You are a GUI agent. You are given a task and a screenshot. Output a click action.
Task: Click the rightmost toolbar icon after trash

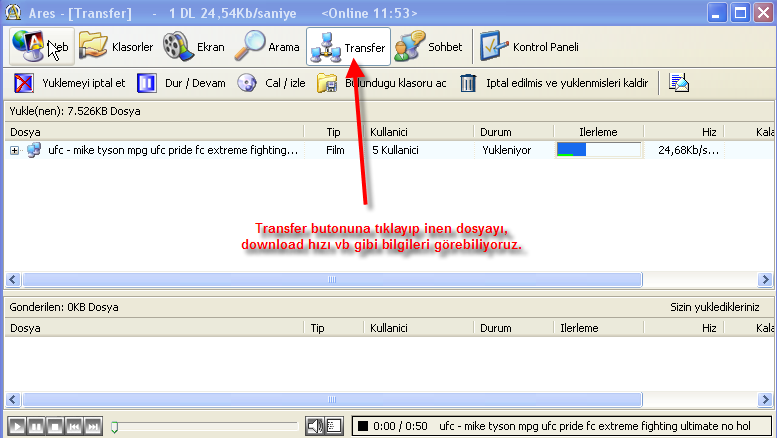click(679, 83)
